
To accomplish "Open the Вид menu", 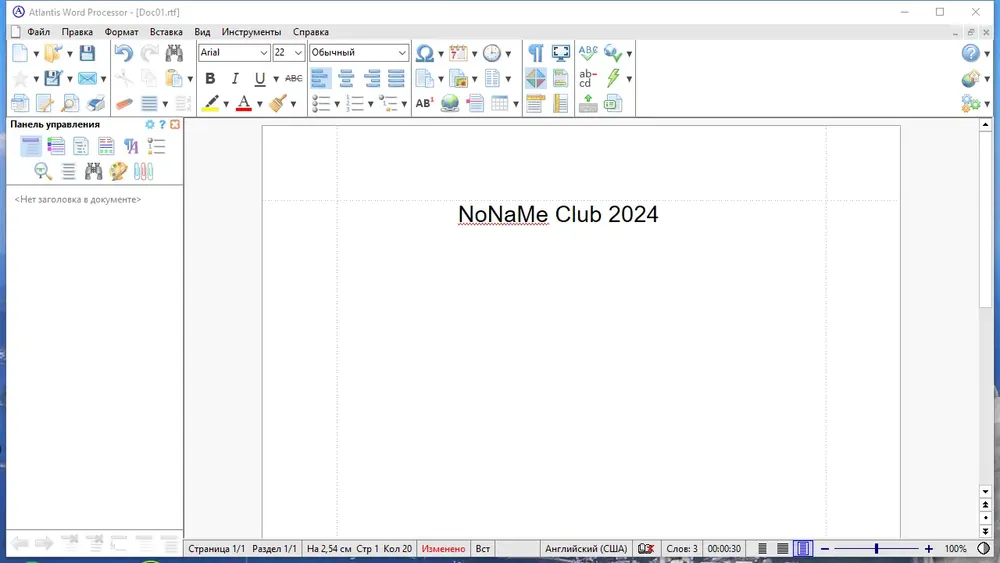I will [x=202, y=32].
